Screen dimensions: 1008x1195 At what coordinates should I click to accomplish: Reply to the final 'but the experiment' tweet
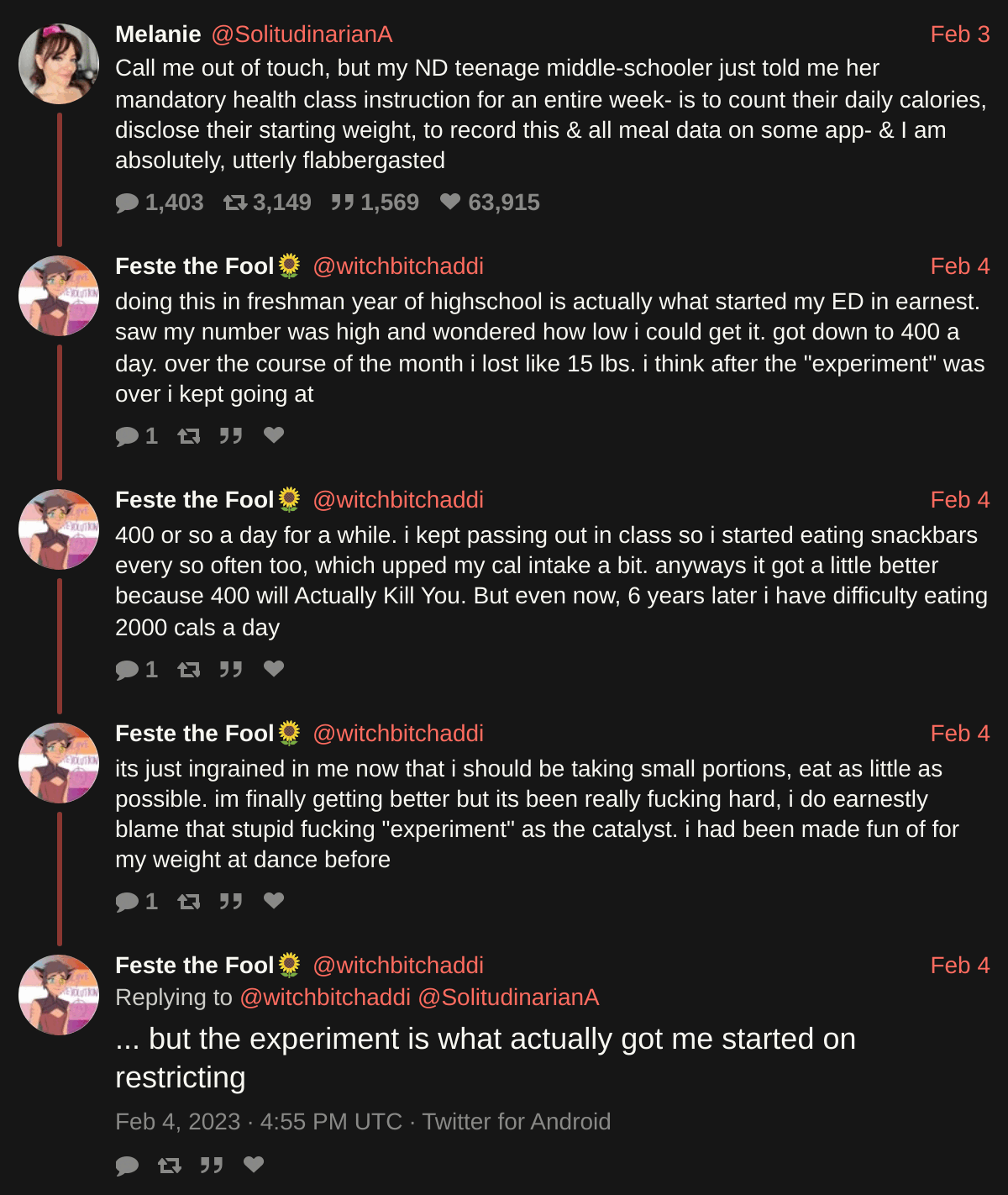pos(128,1165)
